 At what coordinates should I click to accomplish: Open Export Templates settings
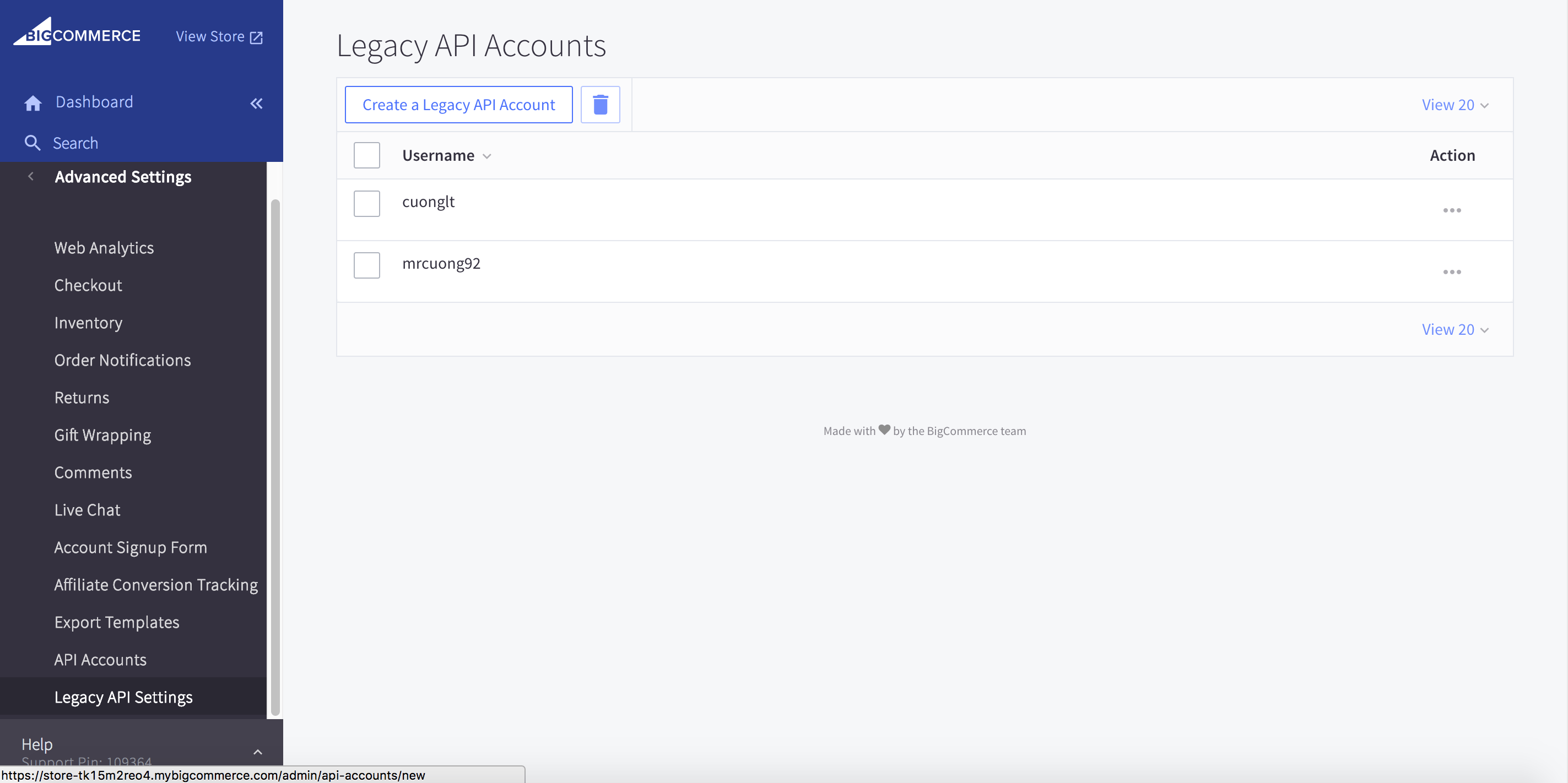pyautogui.click(x=117, y=622)
